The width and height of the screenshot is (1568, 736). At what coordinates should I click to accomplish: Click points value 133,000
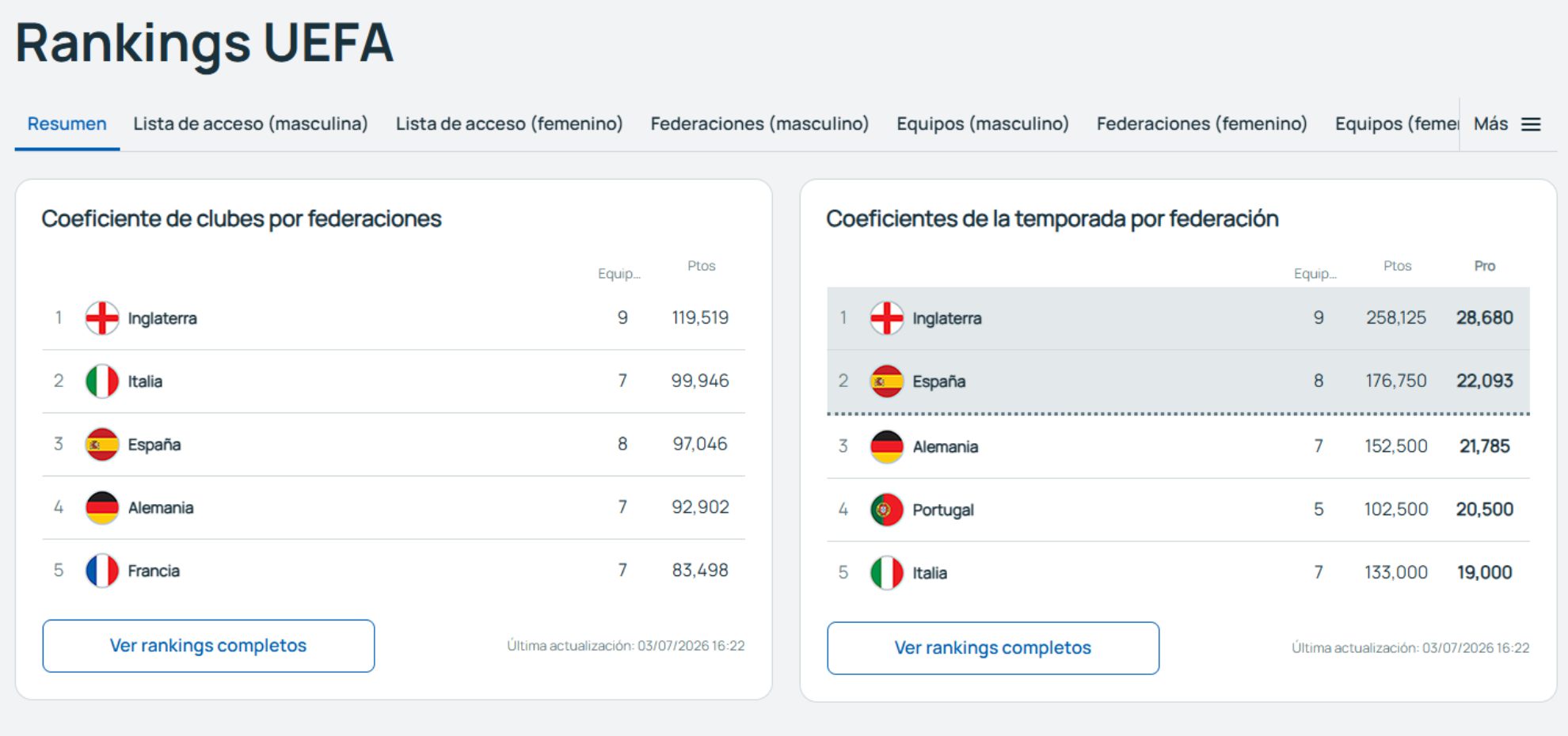(1396, 572)
